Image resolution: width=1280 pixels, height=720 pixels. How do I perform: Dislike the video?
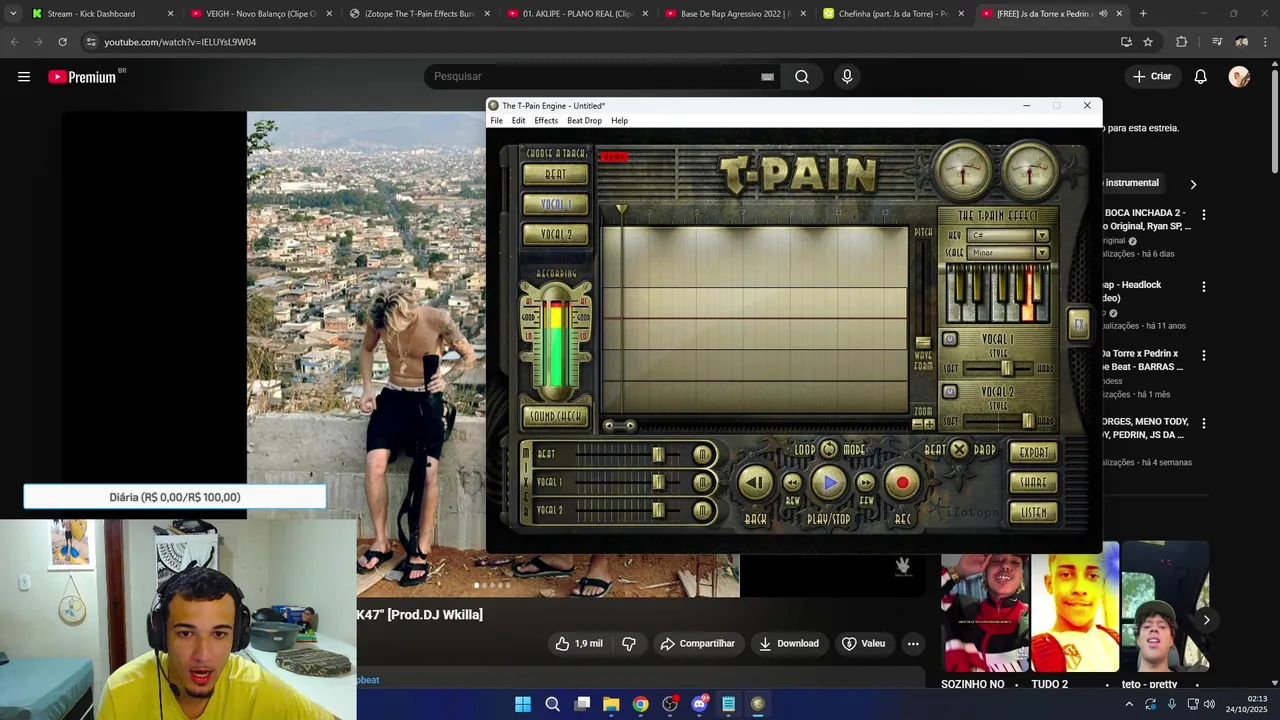(x=629, y=644)
